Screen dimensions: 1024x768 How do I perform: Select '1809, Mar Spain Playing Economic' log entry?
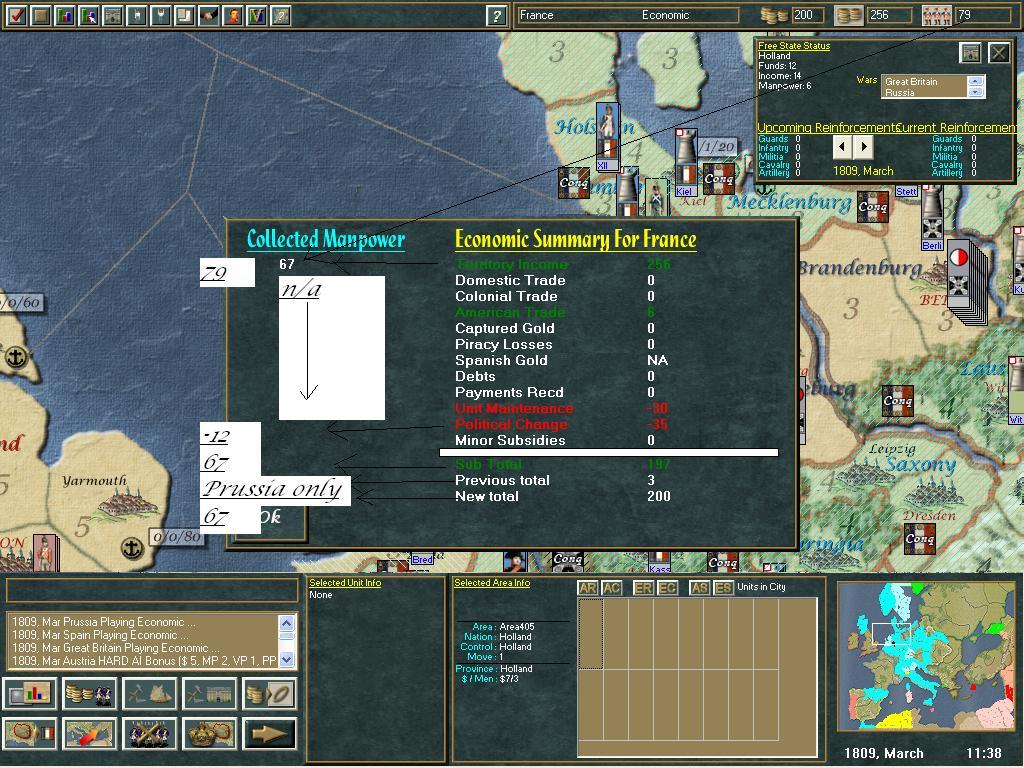coord(143,635)
